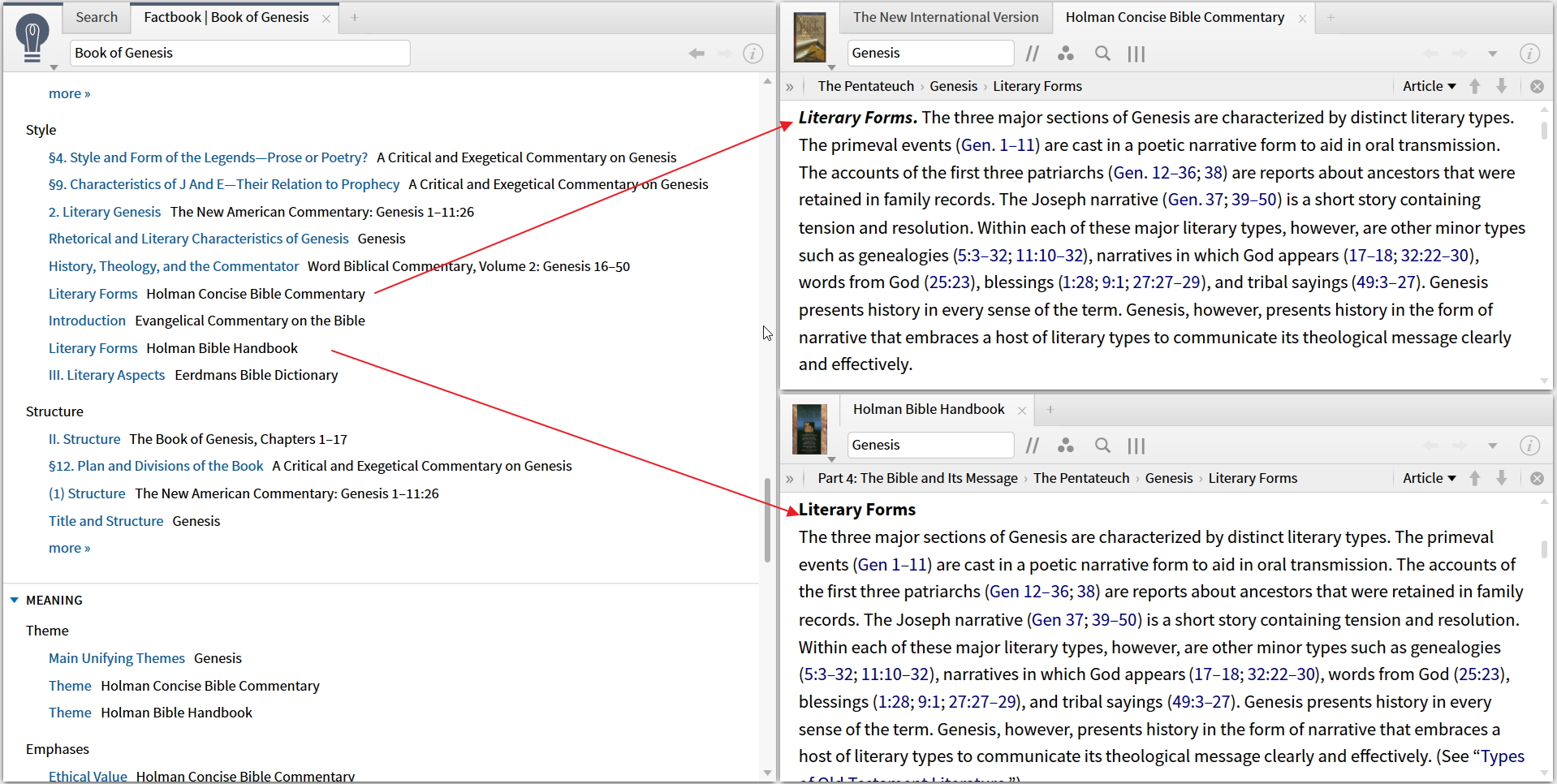Open info for Holman Concise Bible Commentary
Screen dimensions: 1557x784
tap(1530, 54)
